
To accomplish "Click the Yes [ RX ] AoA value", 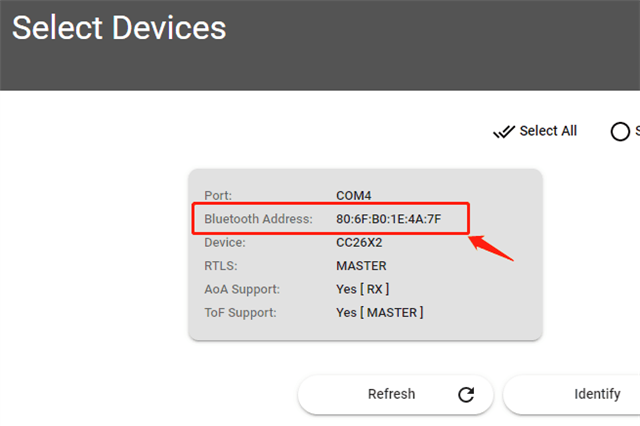I will tap(362, 289).
